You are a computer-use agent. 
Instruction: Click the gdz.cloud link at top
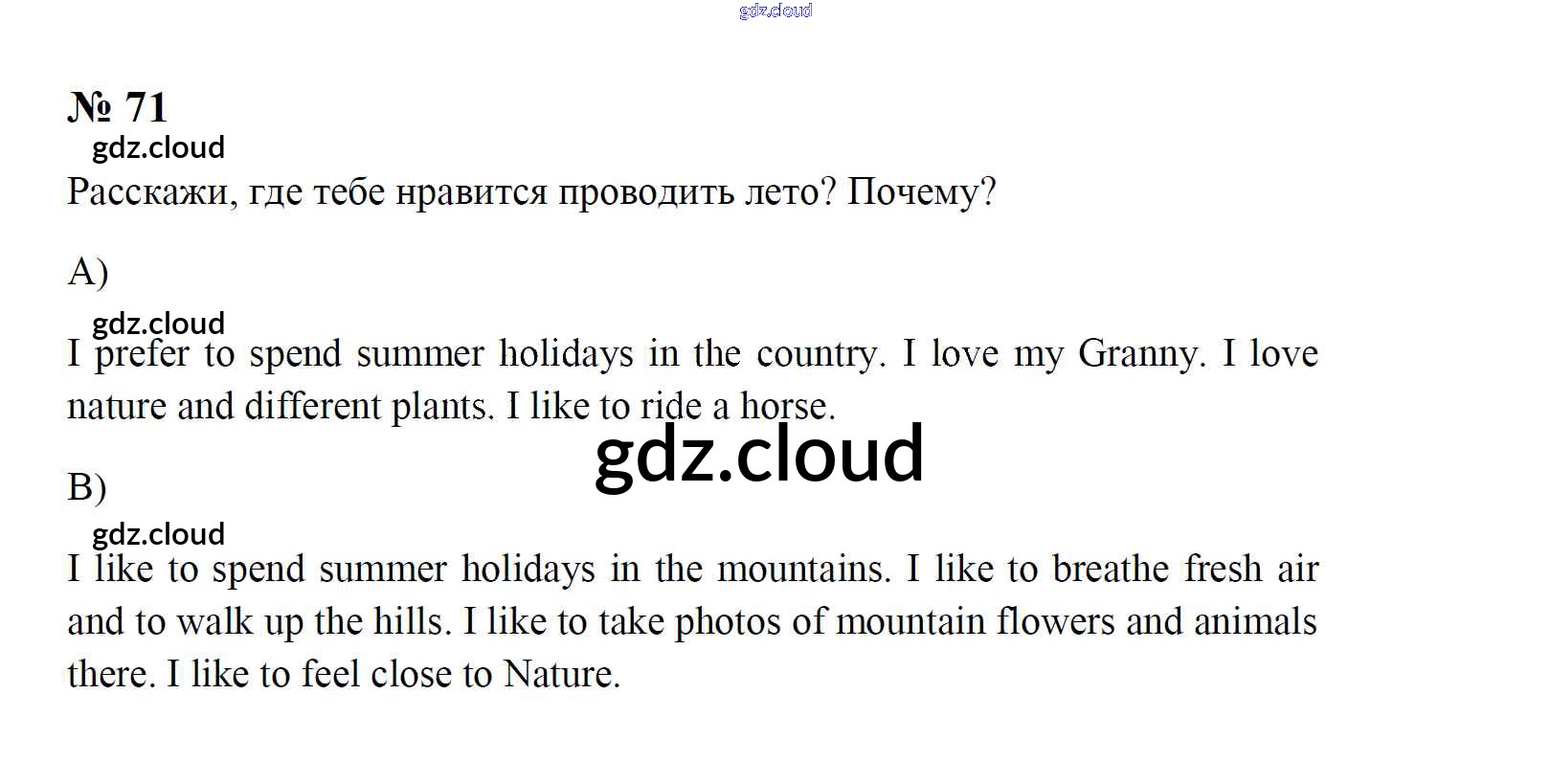click(775, 11)
